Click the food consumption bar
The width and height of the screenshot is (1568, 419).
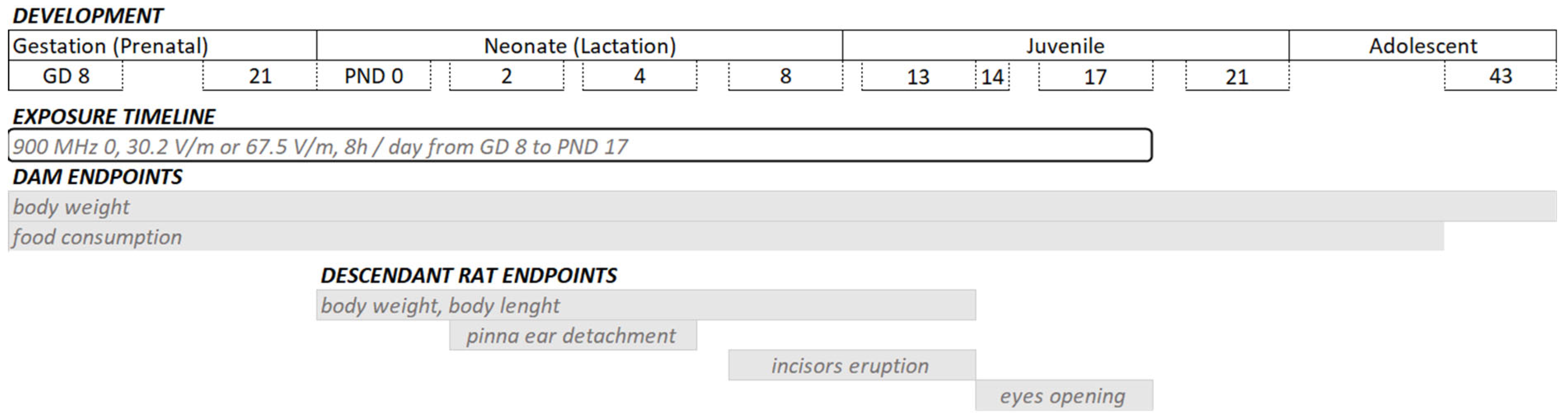(x=725, y=236)
